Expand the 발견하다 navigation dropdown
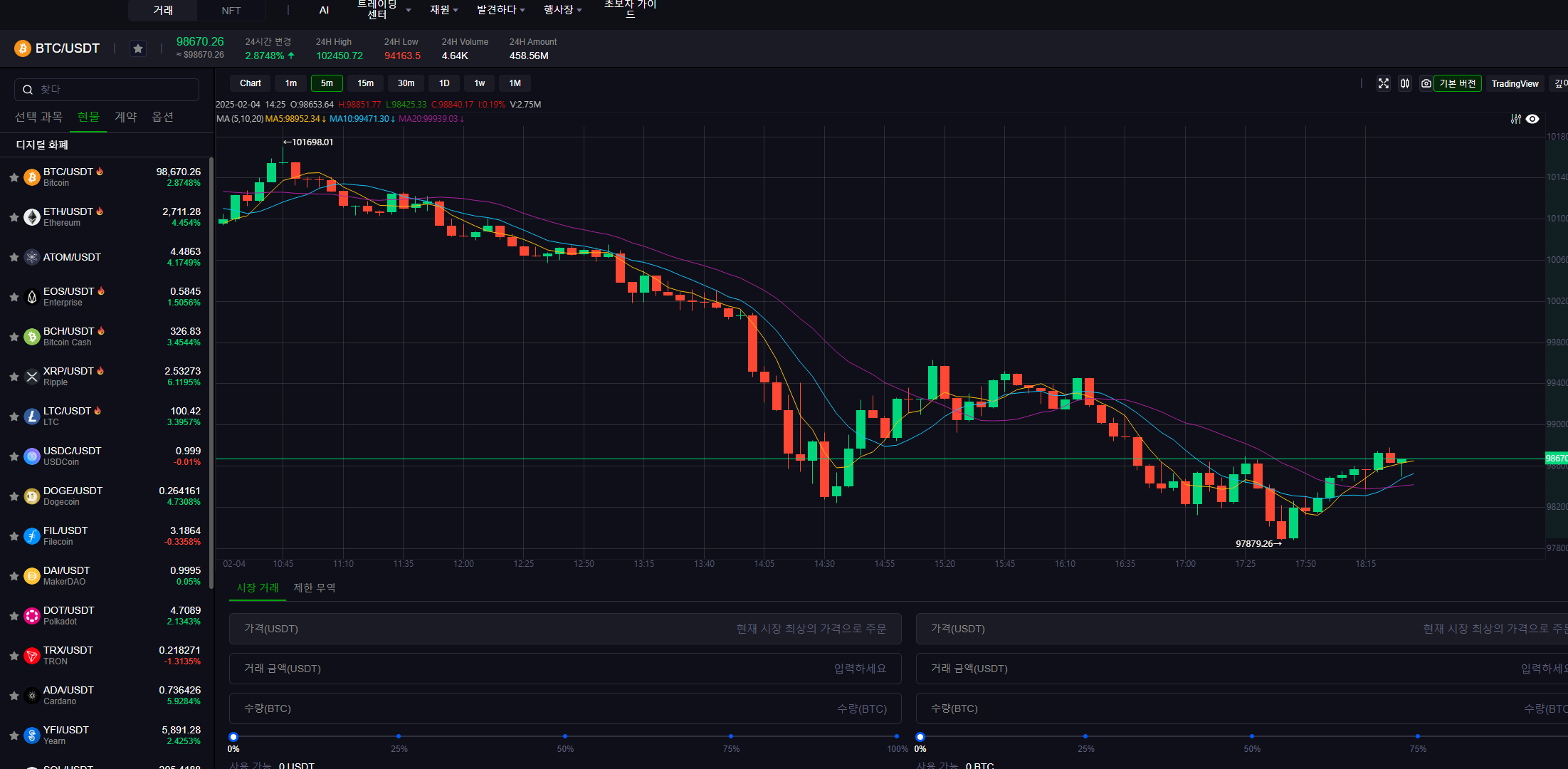Image resolution: width=1568 pixels, height=769 pixels. 500,10
